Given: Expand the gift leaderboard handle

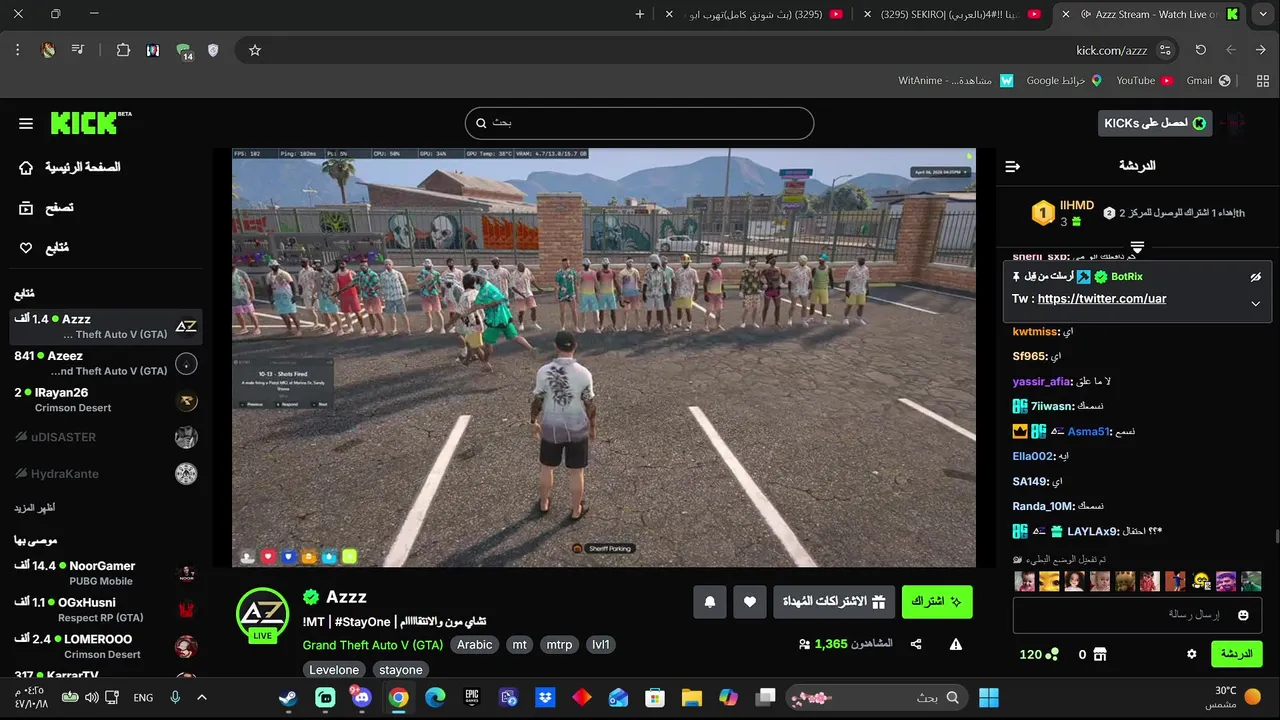Looking at the screenshot, I should [x=1137, y=246].
